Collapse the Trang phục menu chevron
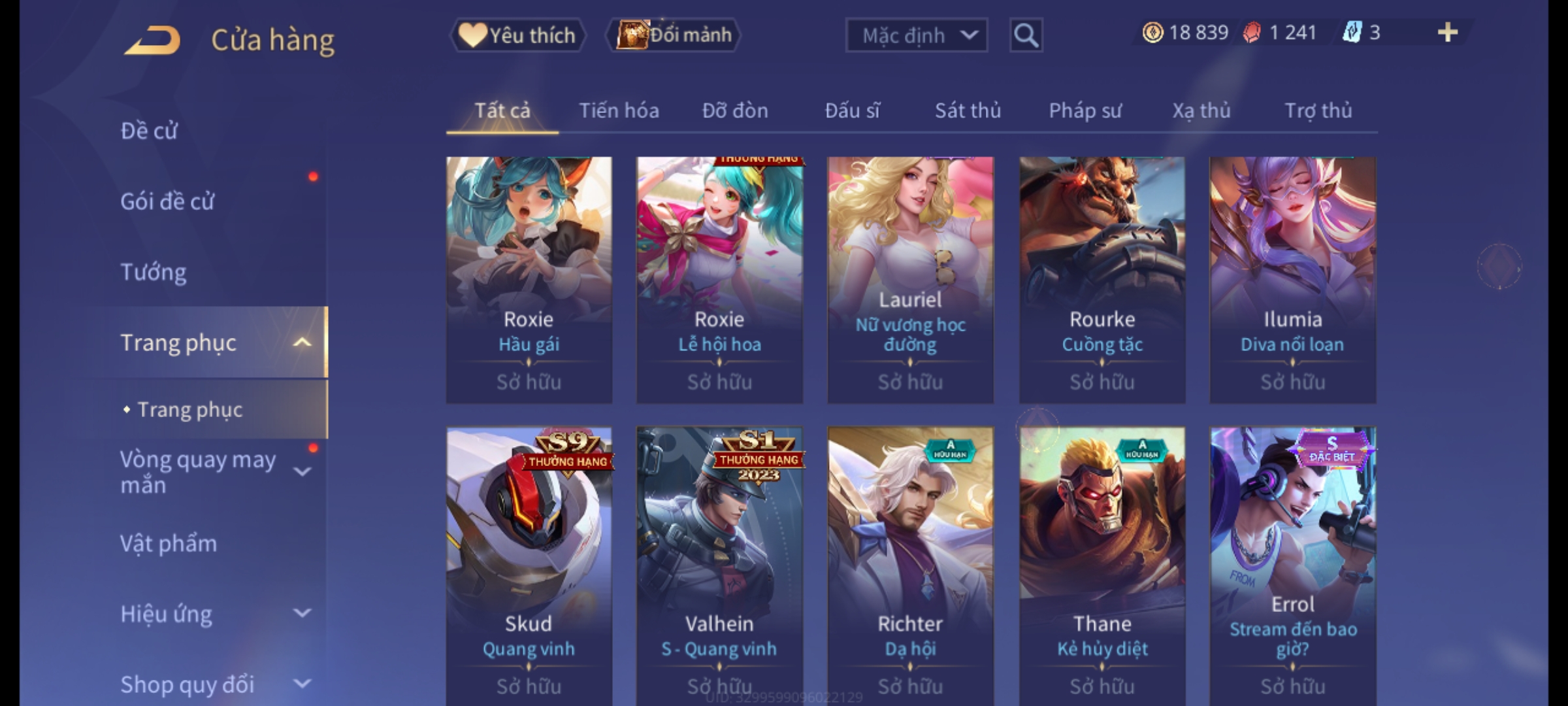This screenshot has width=1568, height=706. coord(302,343)
